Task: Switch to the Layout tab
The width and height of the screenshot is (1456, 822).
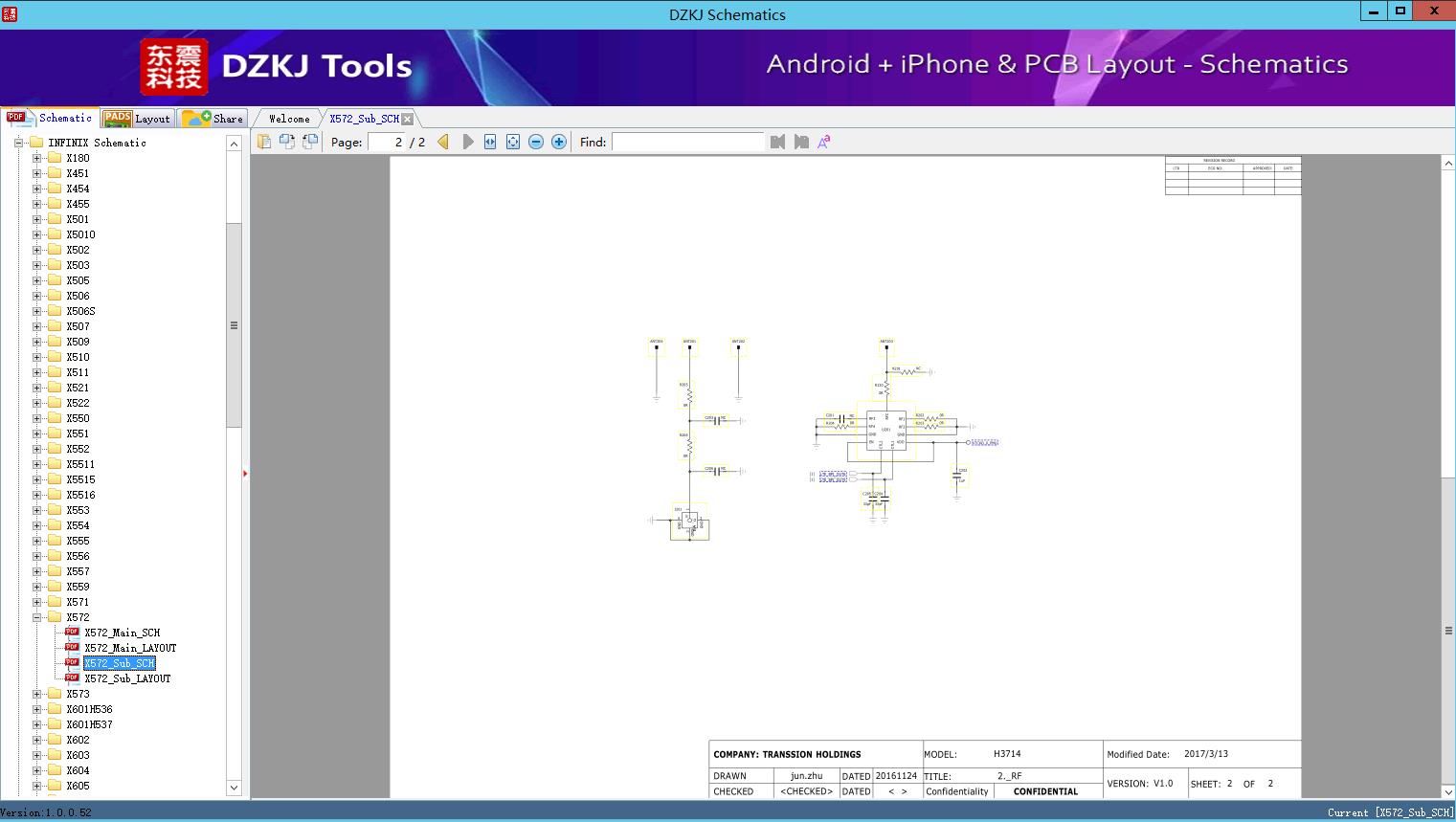Action: point(137,119)
